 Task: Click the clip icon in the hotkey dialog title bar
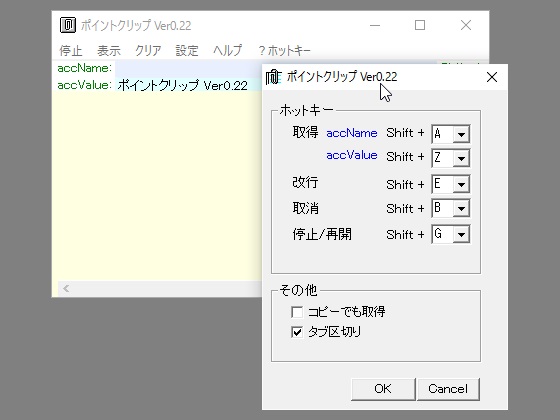point(274,77)
